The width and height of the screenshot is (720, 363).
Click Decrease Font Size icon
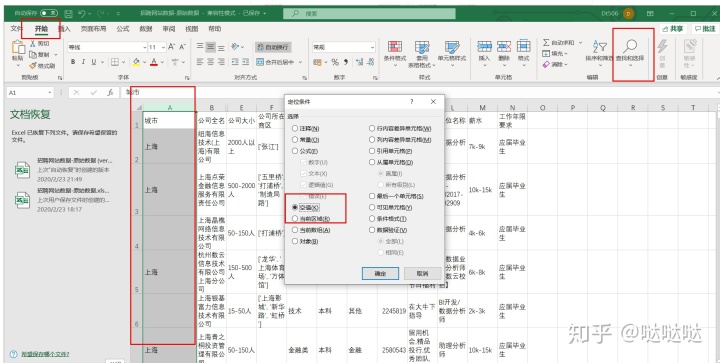click(x=182, y=47)
